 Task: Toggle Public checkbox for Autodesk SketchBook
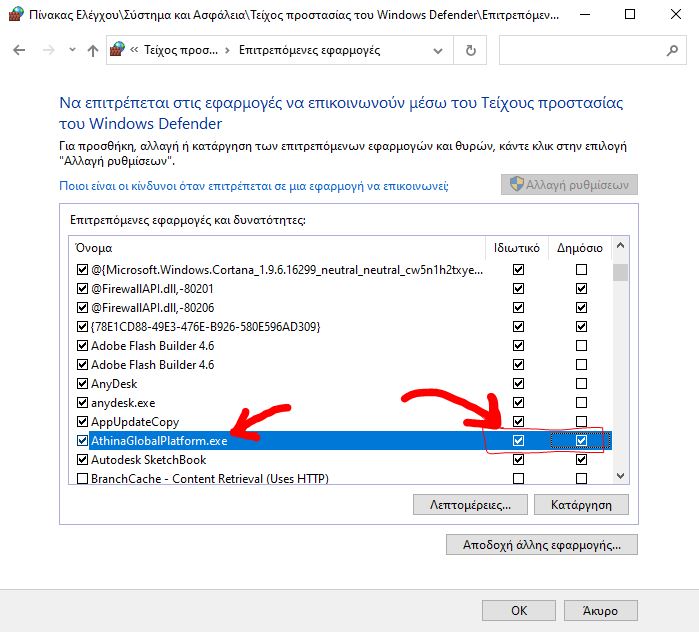coord(581,460)
